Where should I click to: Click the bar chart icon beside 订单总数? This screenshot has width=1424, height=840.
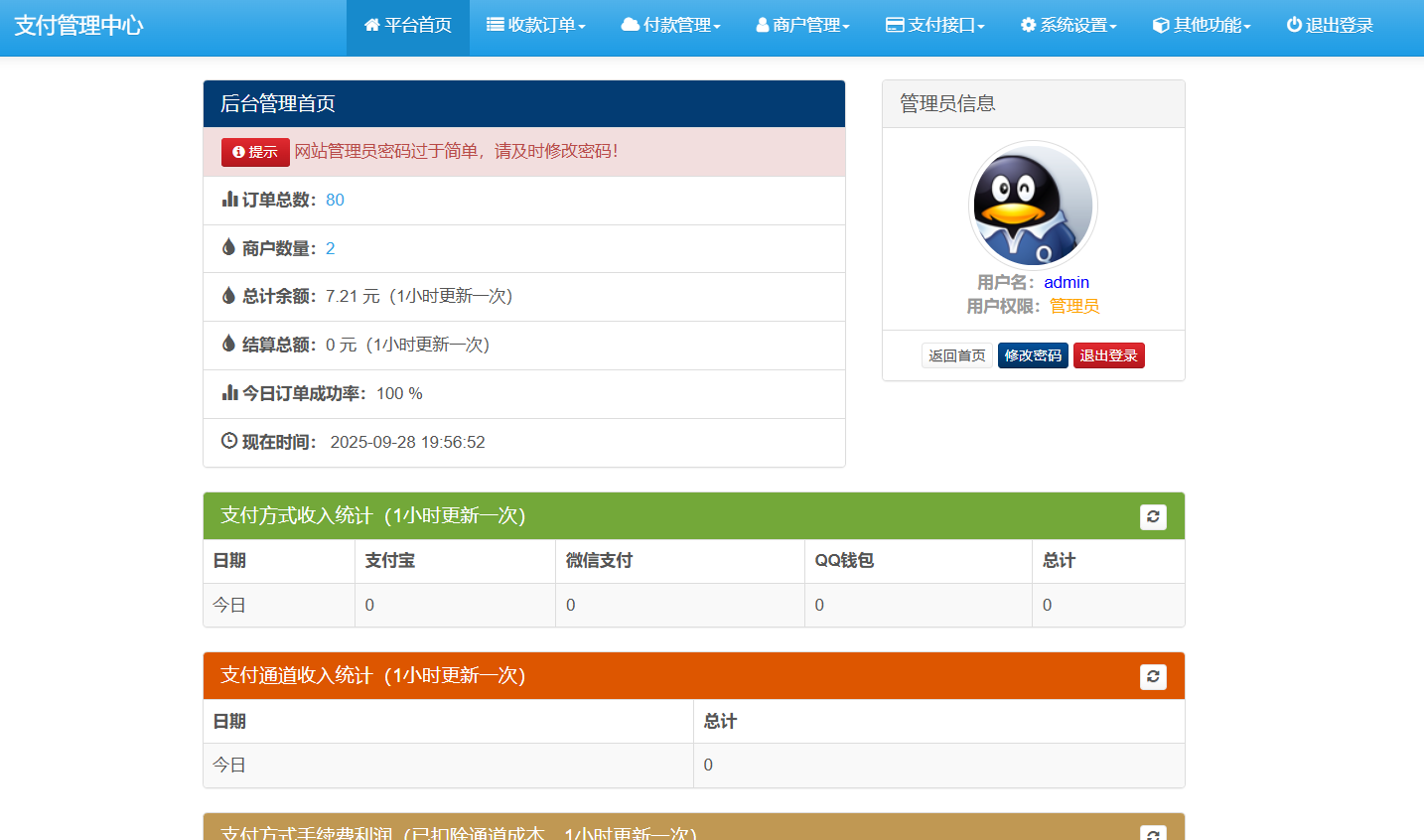(229, 199)
